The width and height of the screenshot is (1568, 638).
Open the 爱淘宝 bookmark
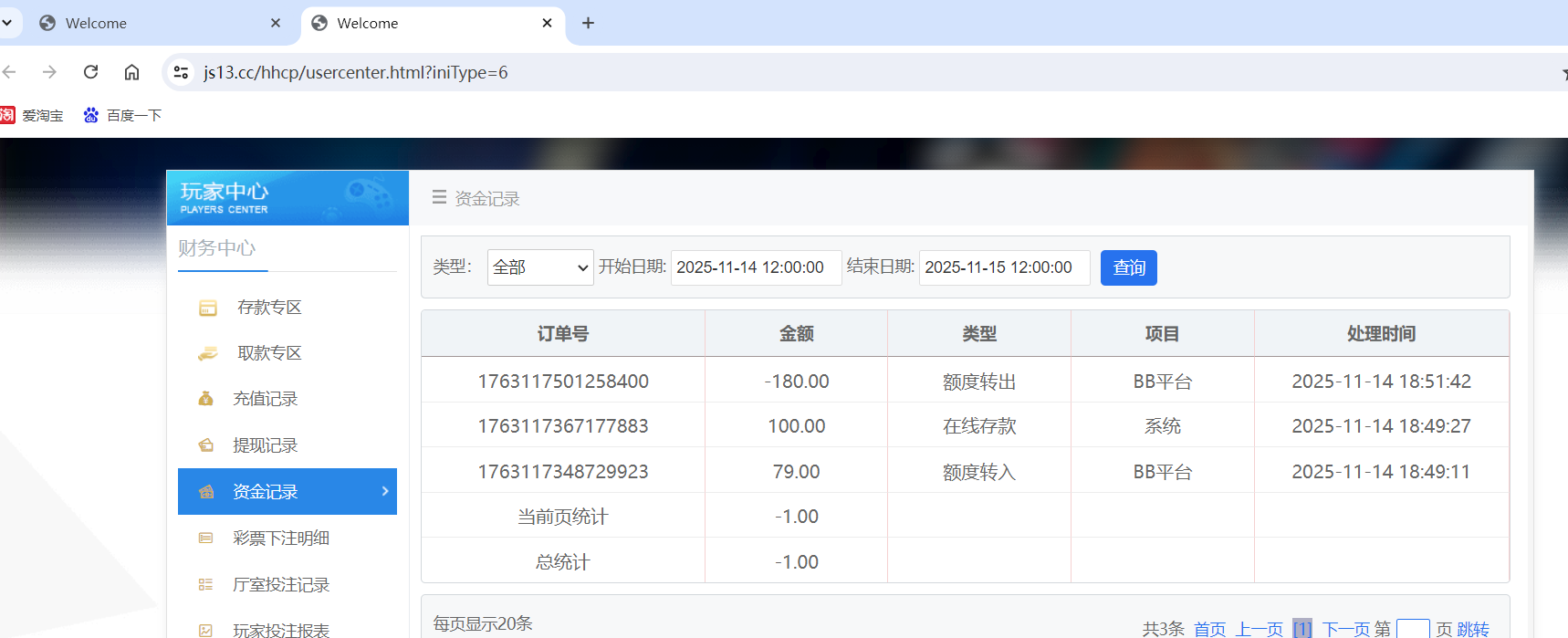32,115
